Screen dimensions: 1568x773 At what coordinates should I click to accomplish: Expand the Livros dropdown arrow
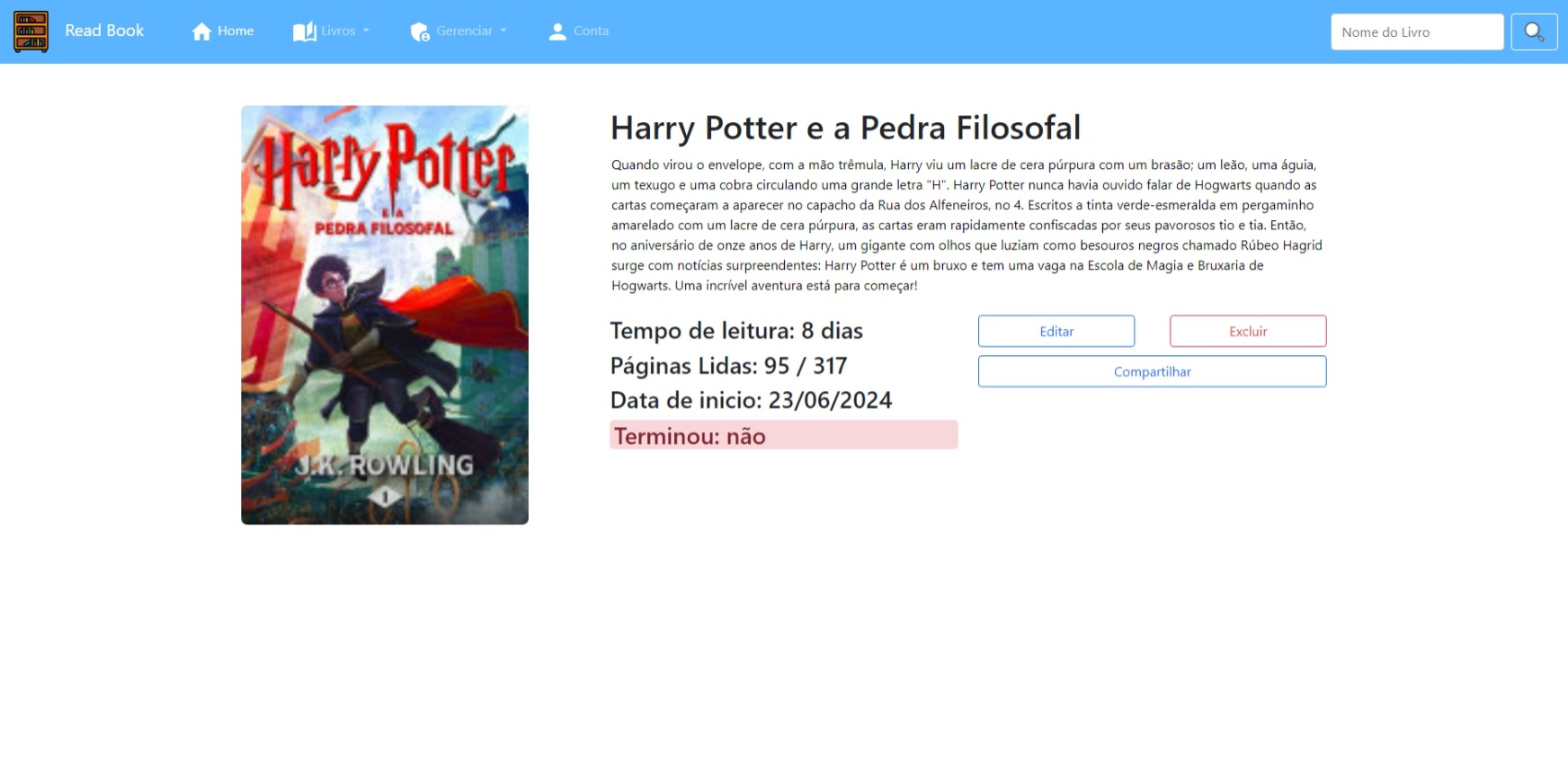pyautogui.click(x=366, y=31)
